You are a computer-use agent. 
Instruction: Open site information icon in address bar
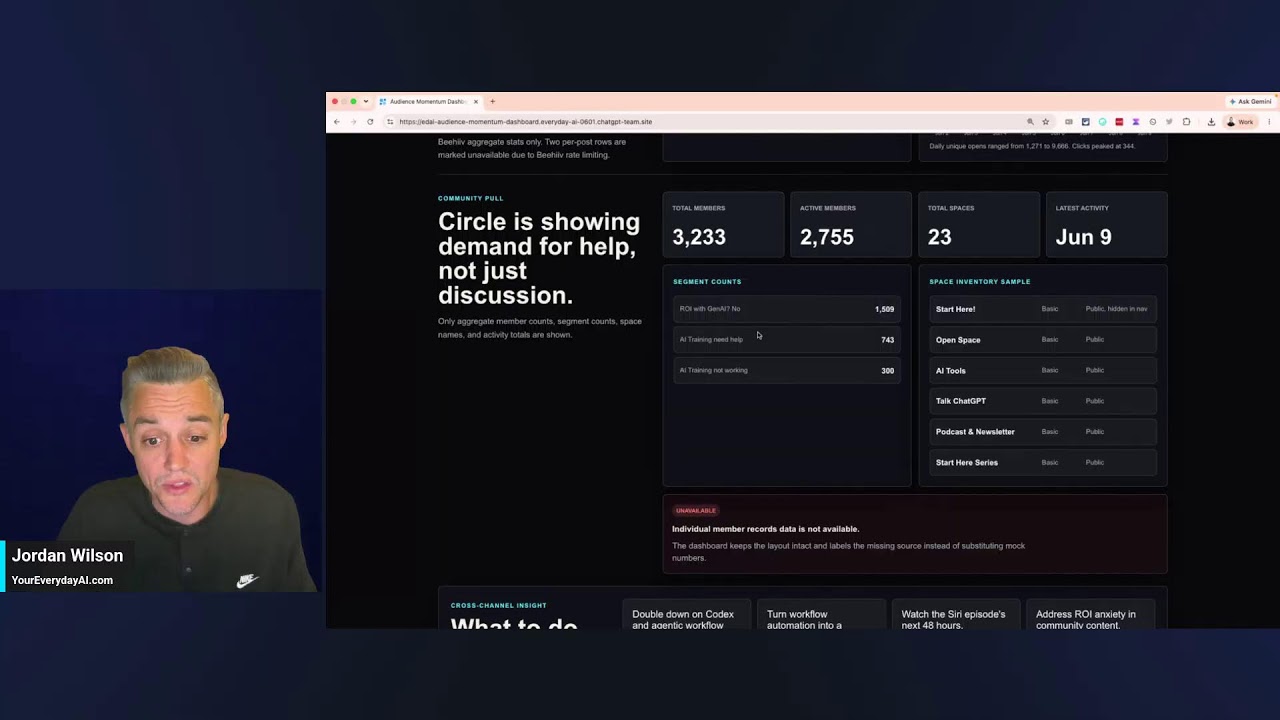click(390, 122)
